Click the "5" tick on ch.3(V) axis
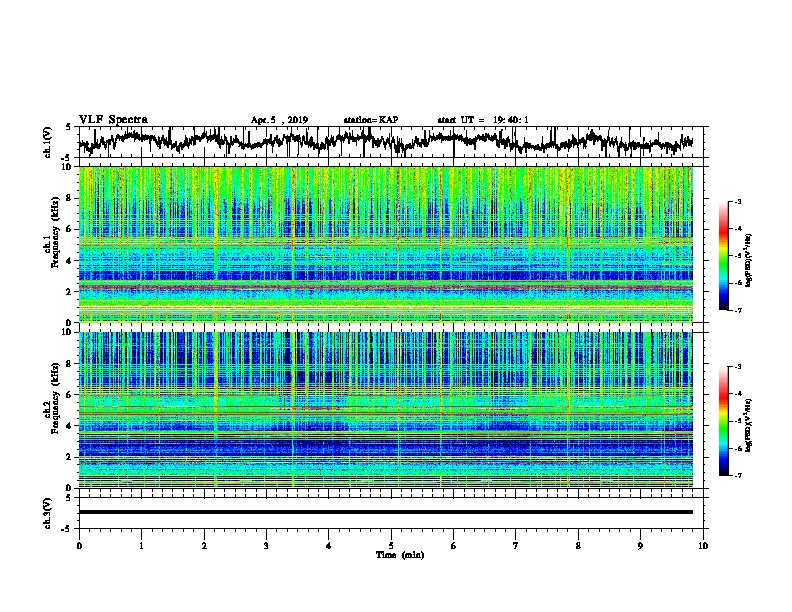 pos(69,498)
